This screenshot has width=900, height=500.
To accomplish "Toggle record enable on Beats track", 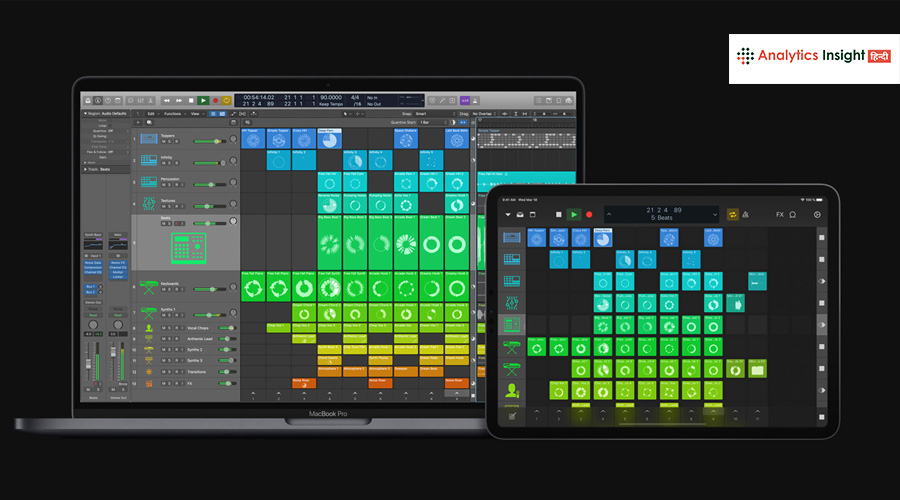I will tap(177, 223).
